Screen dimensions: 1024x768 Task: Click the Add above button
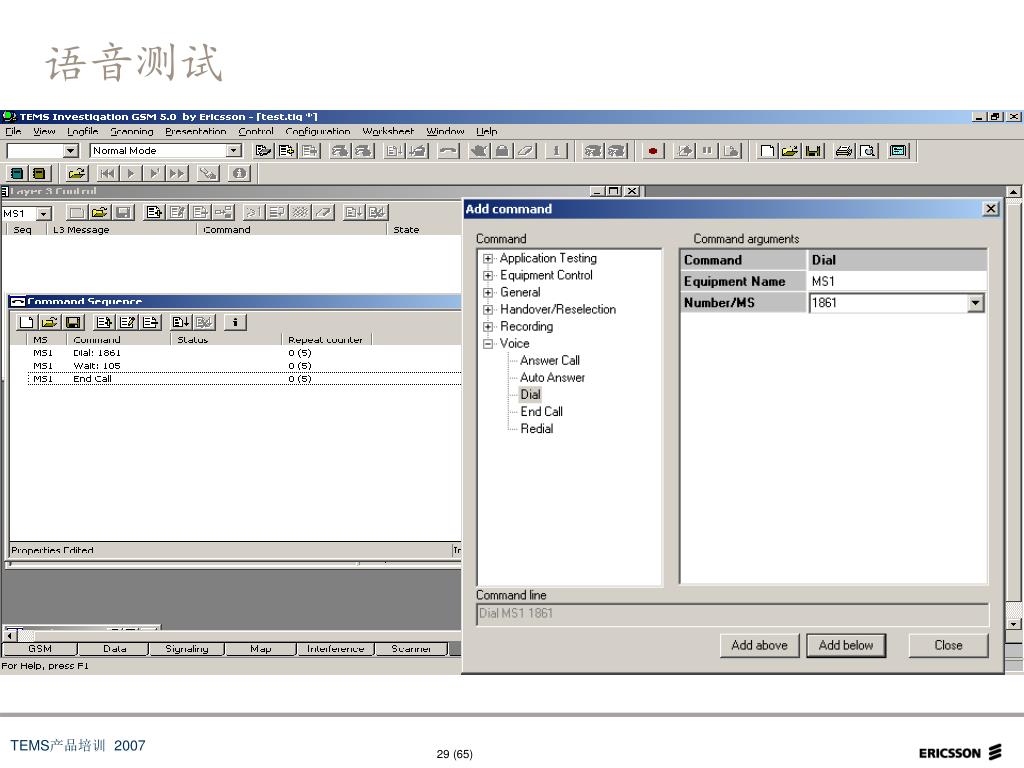pos(760,645)
